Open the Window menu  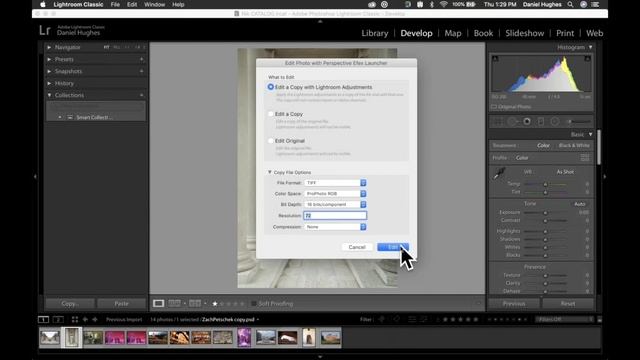coord(155,4)
